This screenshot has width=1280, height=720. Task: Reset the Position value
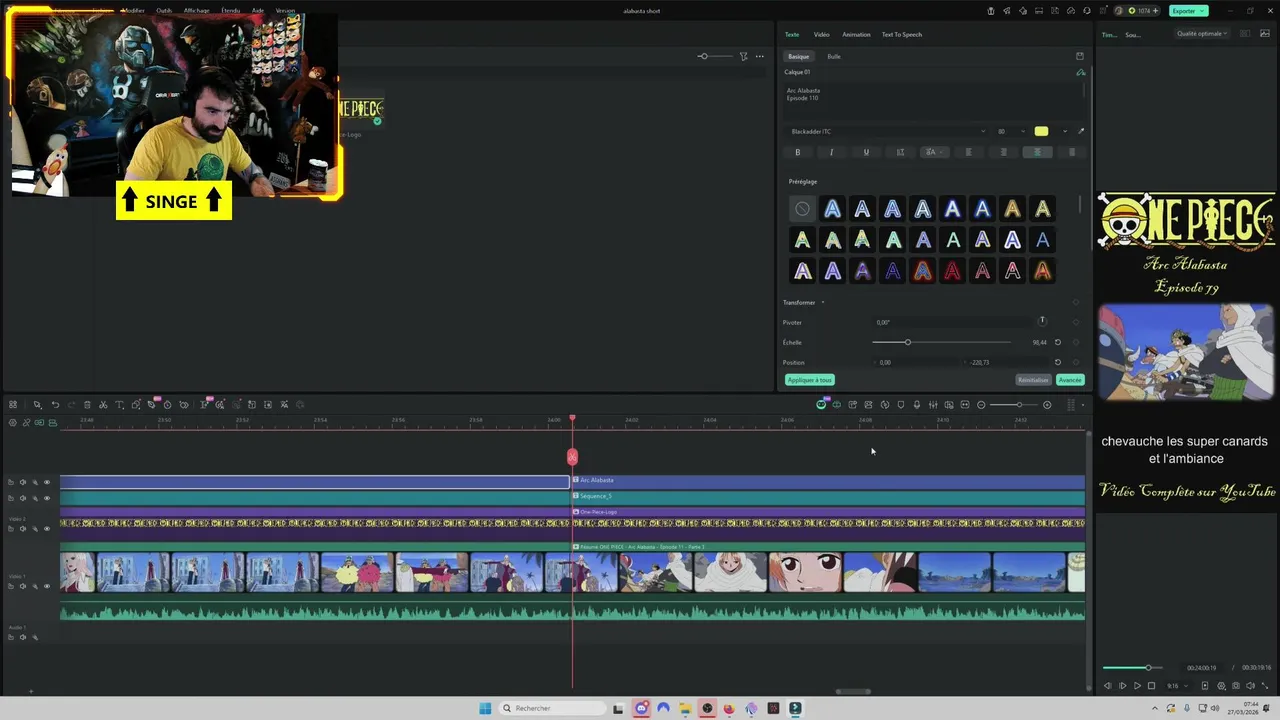tap(1058, 362)
